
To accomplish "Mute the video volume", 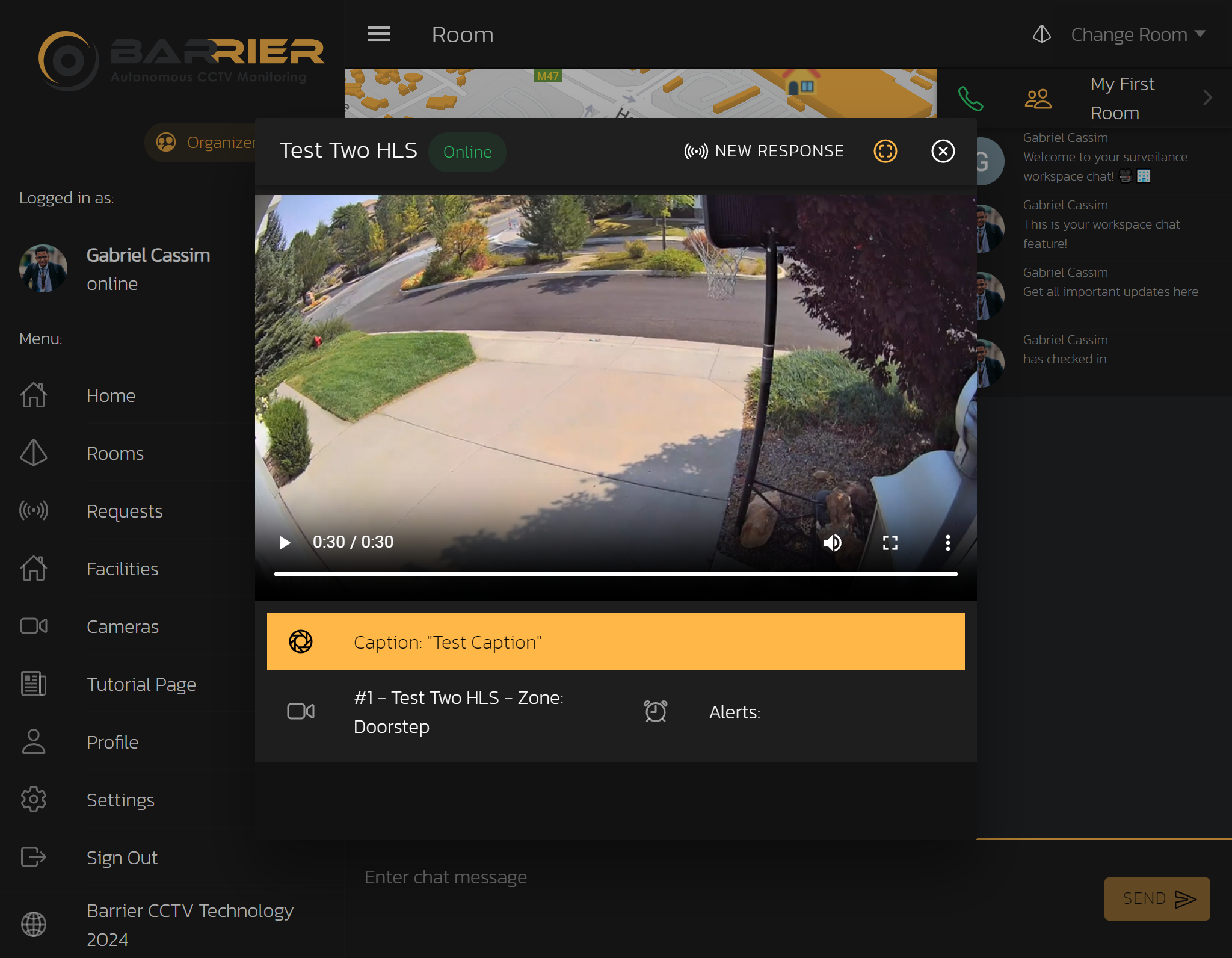I will [x=832, y=543].
